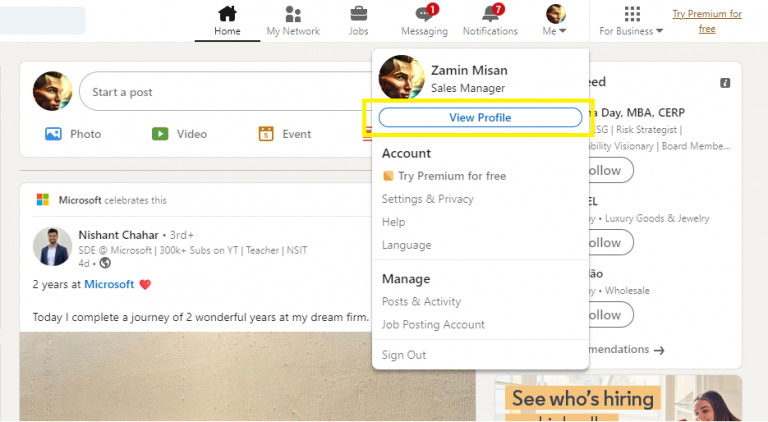Click Zamin Misan avatar in dropdown
This screenshot has height=422, width=768.
[x=402, y=77]
